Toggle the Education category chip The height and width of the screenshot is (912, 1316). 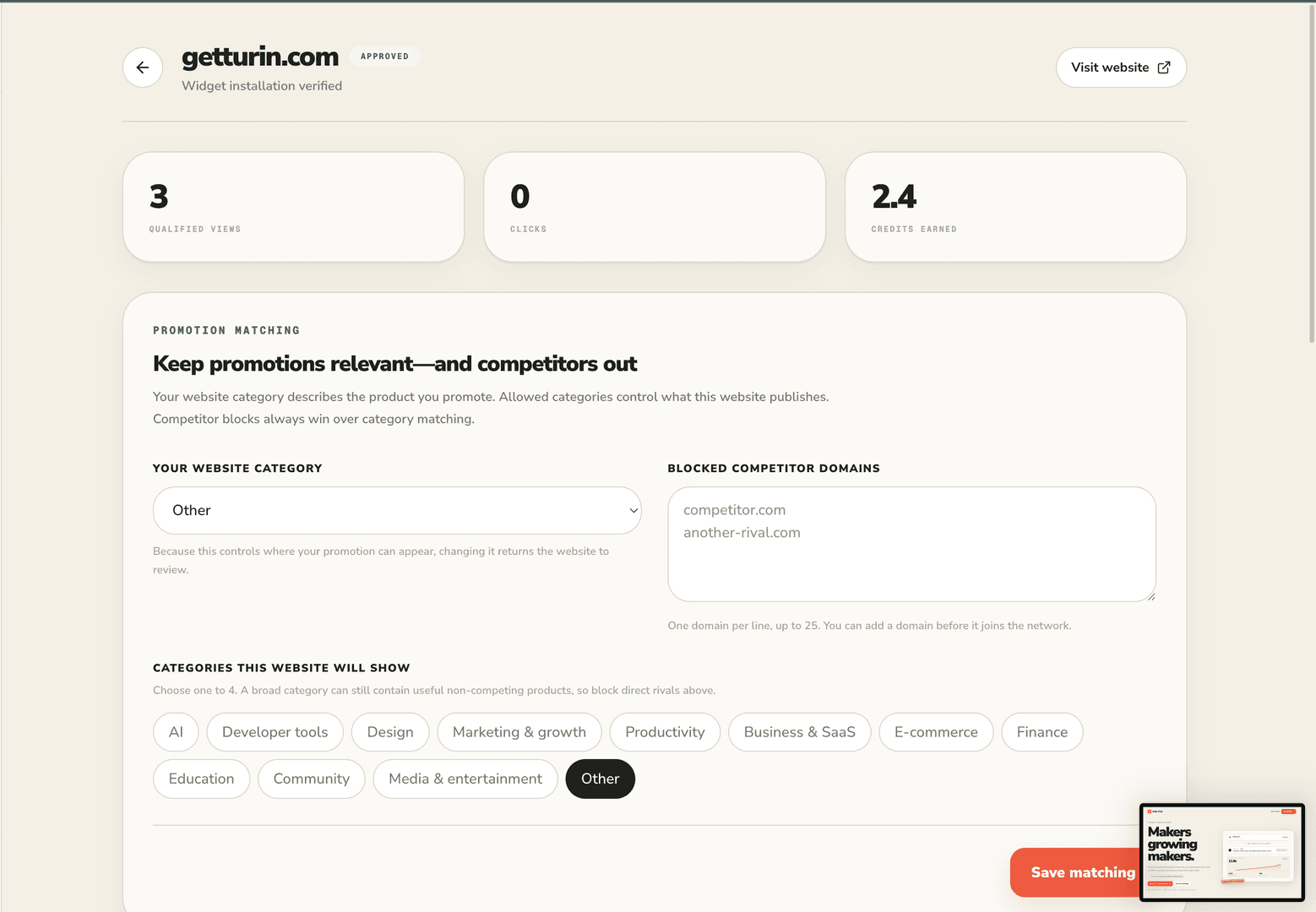202,779
